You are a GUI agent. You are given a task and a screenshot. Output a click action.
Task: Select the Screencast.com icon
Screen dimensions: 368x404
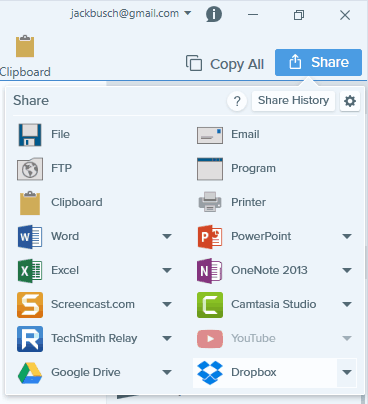pyautogui.click(x=30, y=305)
